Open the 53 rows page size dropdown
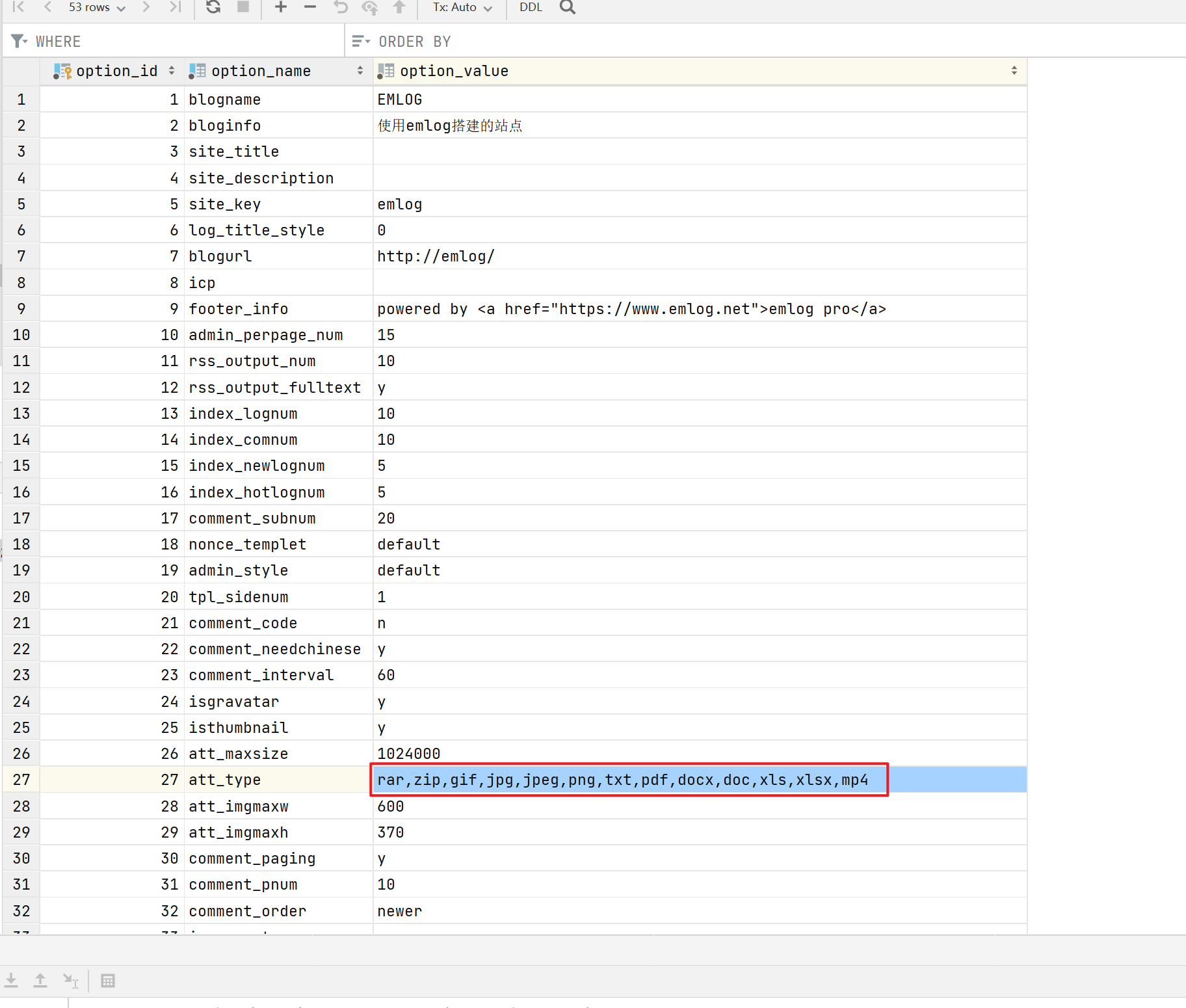Viewport: 1186px width, 1008px height. [x=97, y=7]
